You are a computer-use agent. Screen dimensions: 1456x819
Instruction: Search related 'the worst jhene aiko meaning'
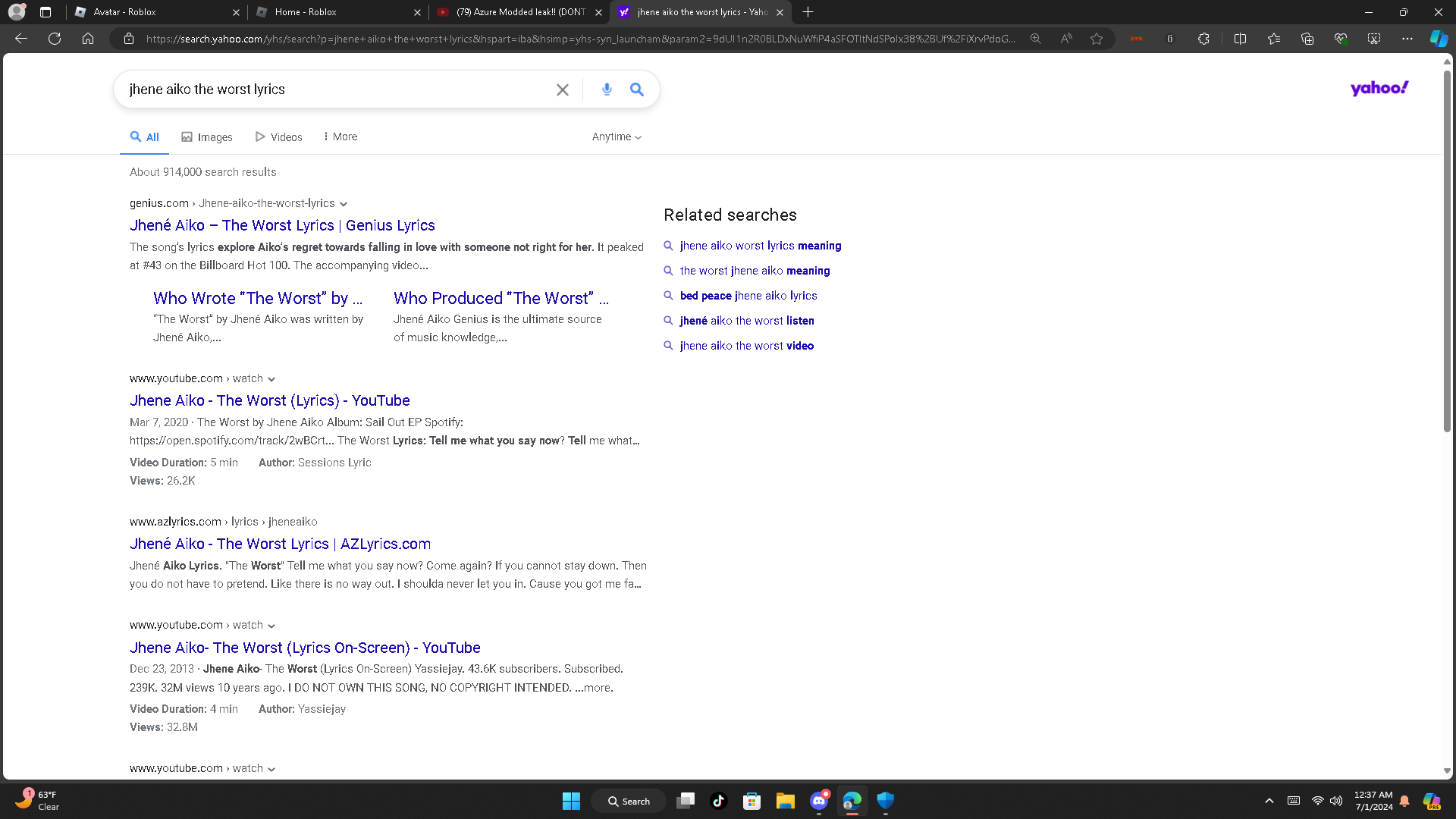click(755, 271)
